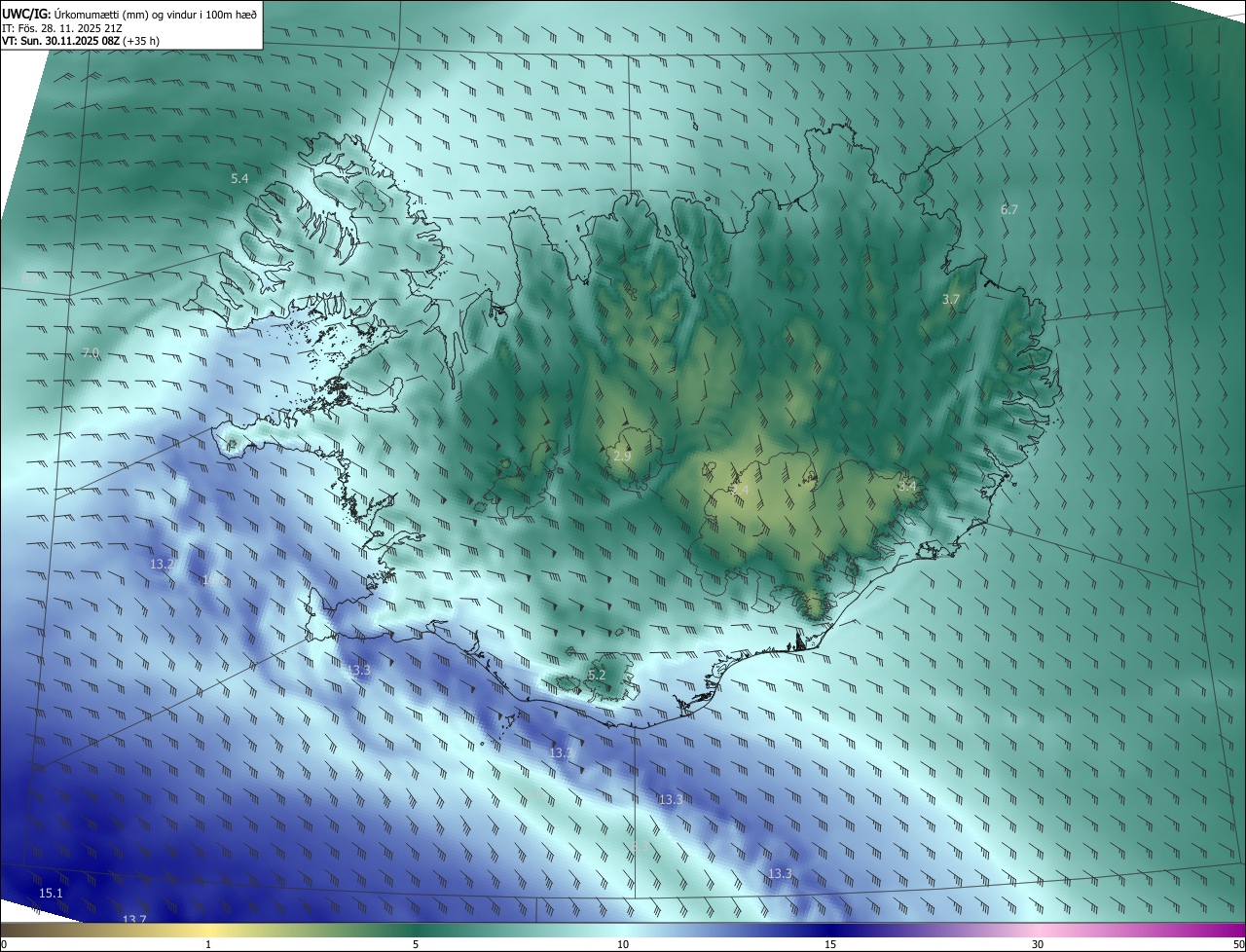This screenshot has height=952, width=1246.
Task: Click the colour scale tick label 15
Action: (830, 944)
